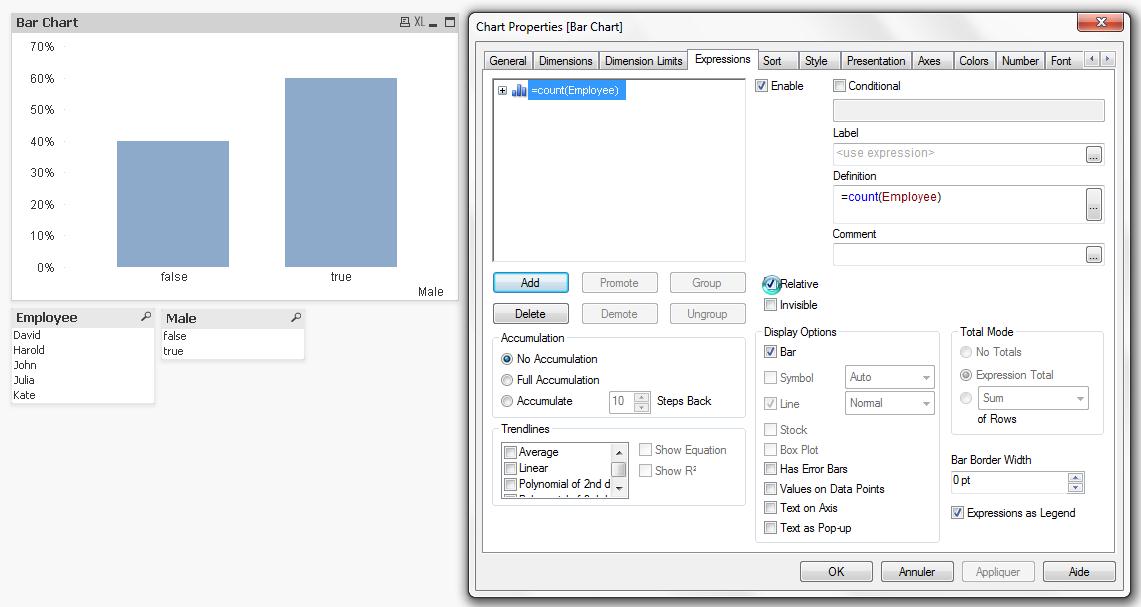1141x607 pixels.
Task: Open Definition edit expression dialog button
Action: coord(1094,205)
